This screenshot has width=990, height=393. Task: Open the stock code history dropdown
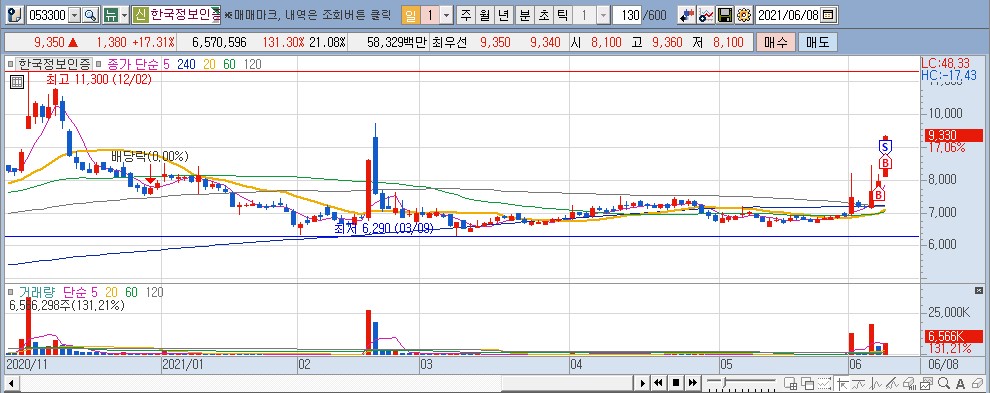[74, 15]
